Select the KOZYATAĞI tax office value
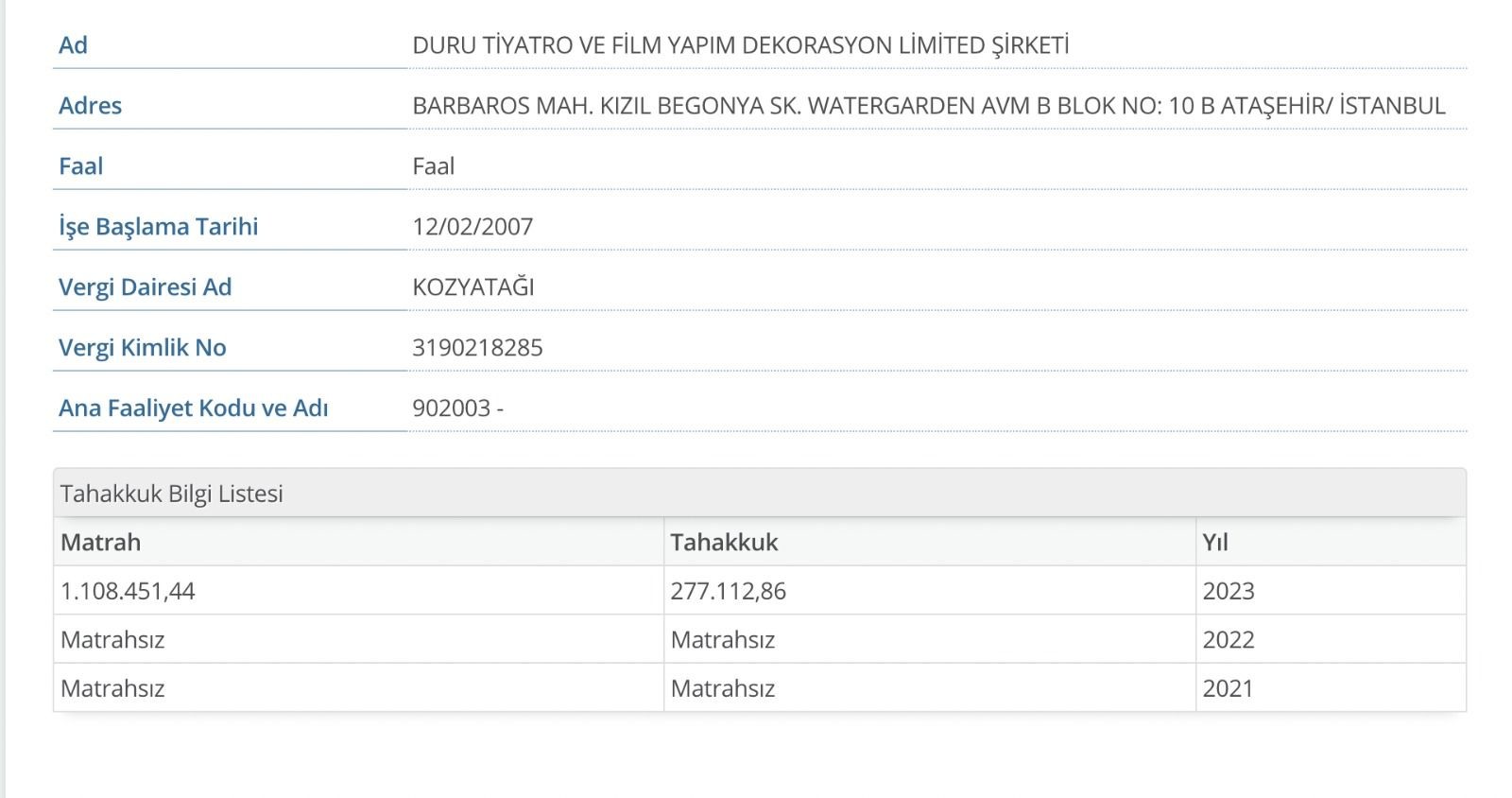The image size is (1512, 798). pos(472,287)
